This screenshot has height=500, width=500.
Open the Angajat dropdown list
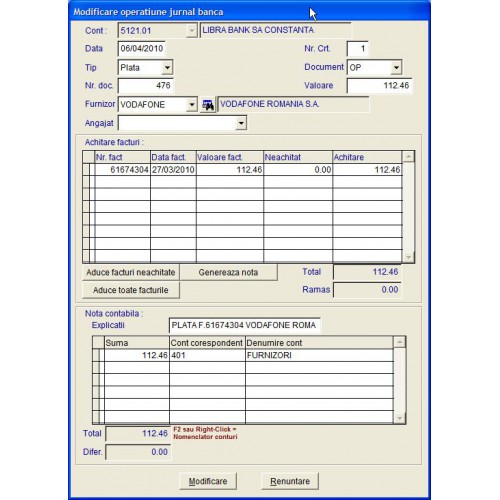pyautogui.click(x=241, y=123)
